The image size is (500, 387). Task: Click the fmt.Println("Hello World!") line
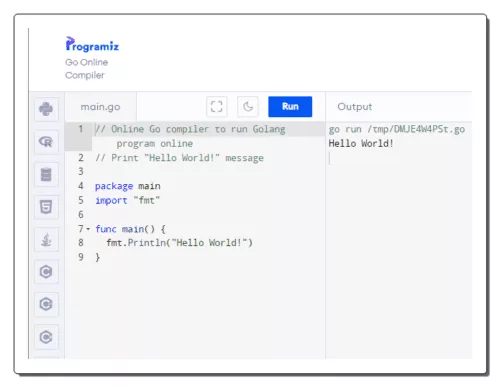(179, 243)
